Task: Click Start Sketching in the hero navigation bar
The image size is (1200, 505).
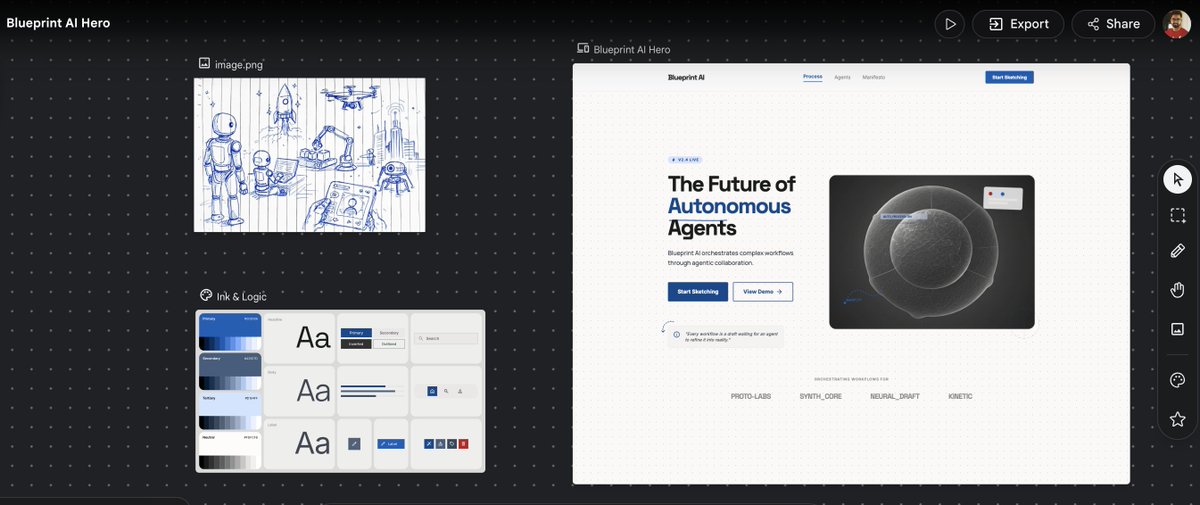Action: point(1009,77)
